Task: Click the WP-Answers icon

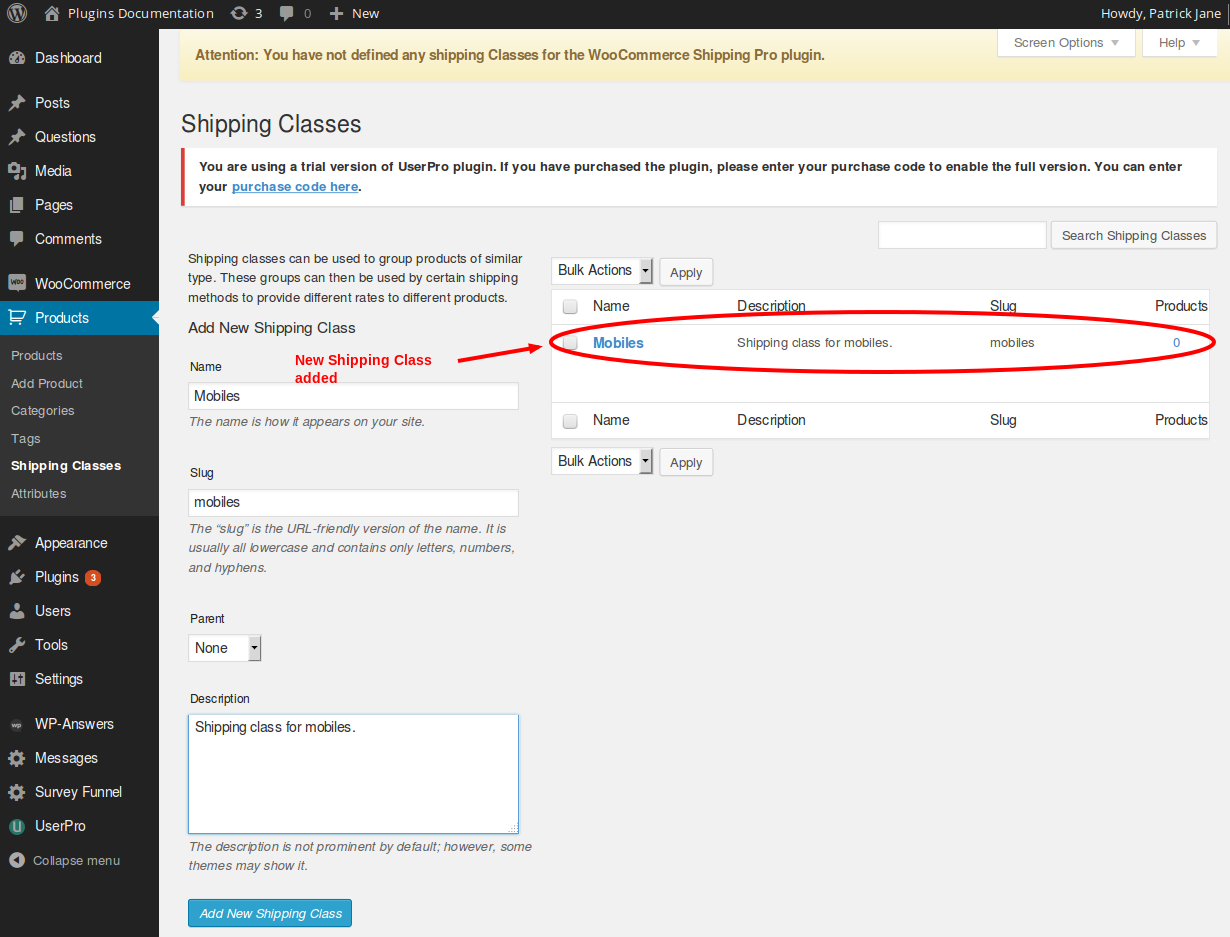Action: point(17,724)
